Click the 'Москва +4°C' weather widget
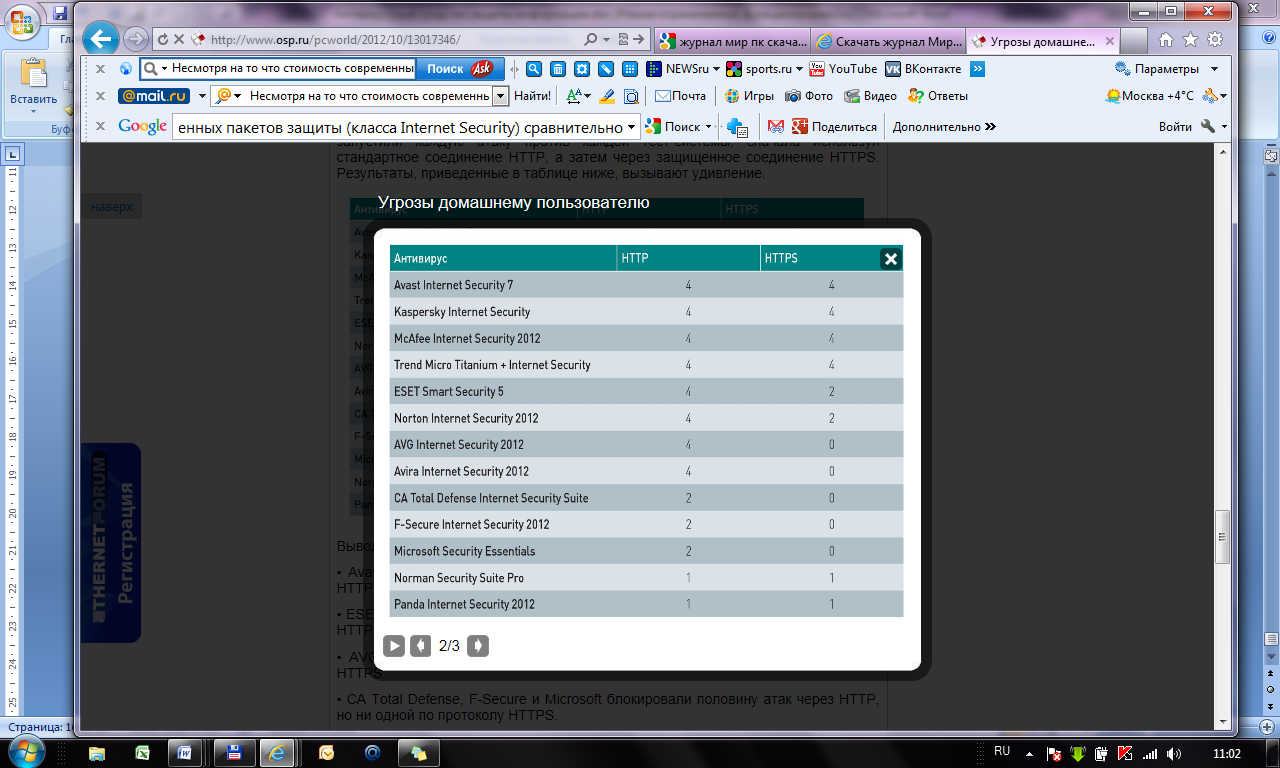 point(1150,96)
